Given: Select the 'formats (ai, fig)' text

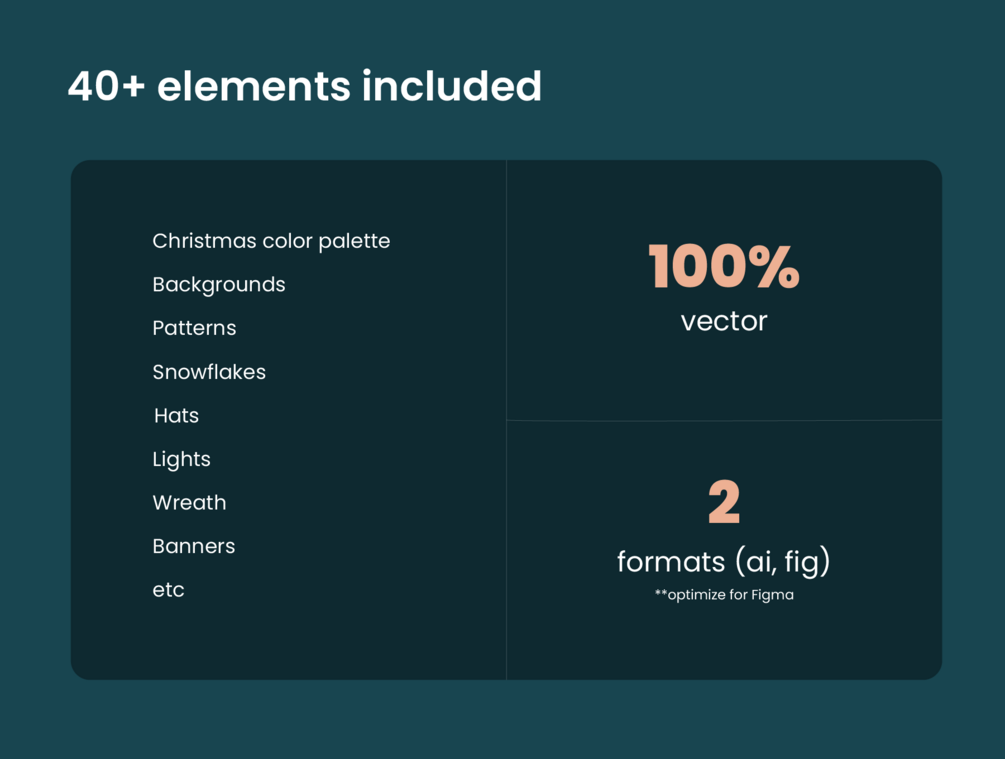Looking at the screenshot, I should click(x=724, y=562).
